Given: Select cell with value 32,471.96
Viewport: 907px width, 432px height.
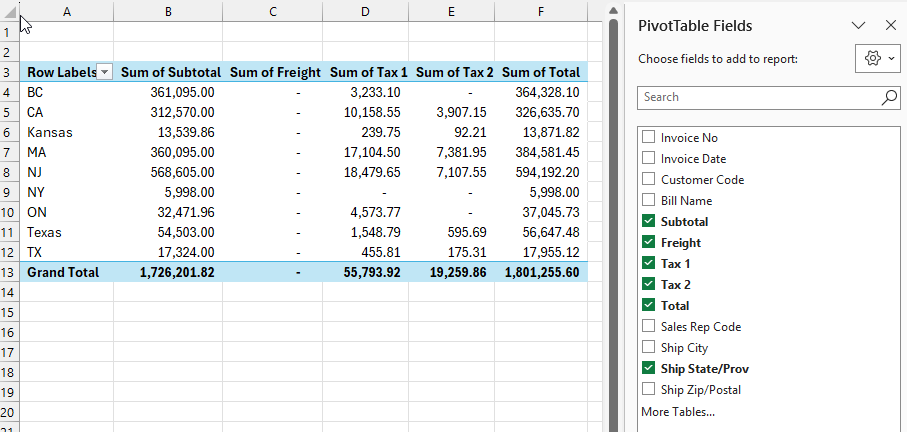Looking at the screenshot, I should pyautogui.click(x=168, y=212).
